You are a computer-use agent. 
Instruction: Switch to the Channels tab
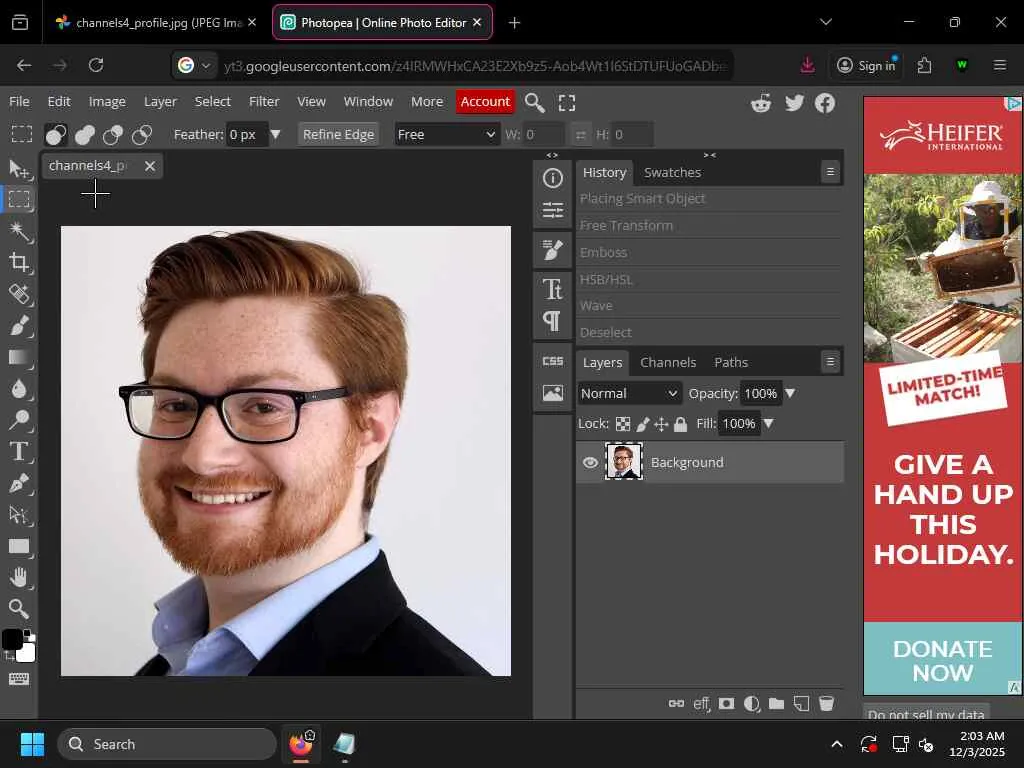pos(667,362)
